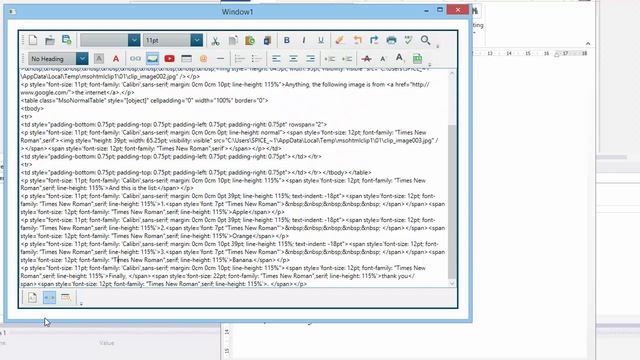The width and height of the screenshot is (640, 360).
Task: Switch to preview mode at editor bottom
Action: (x=66, y=298)
